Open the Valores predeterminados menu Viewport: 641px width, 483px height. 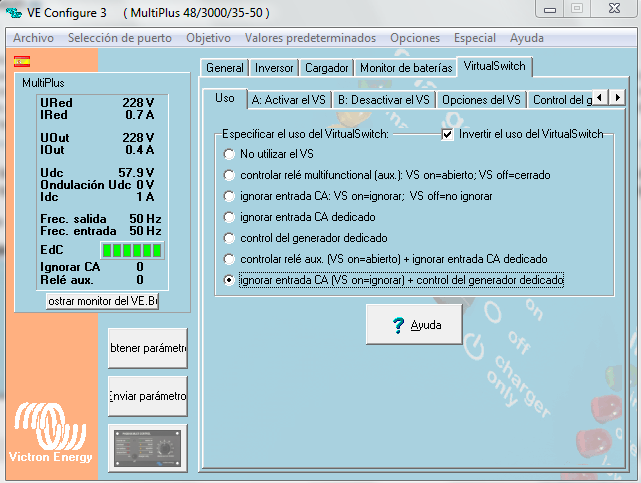310,38
